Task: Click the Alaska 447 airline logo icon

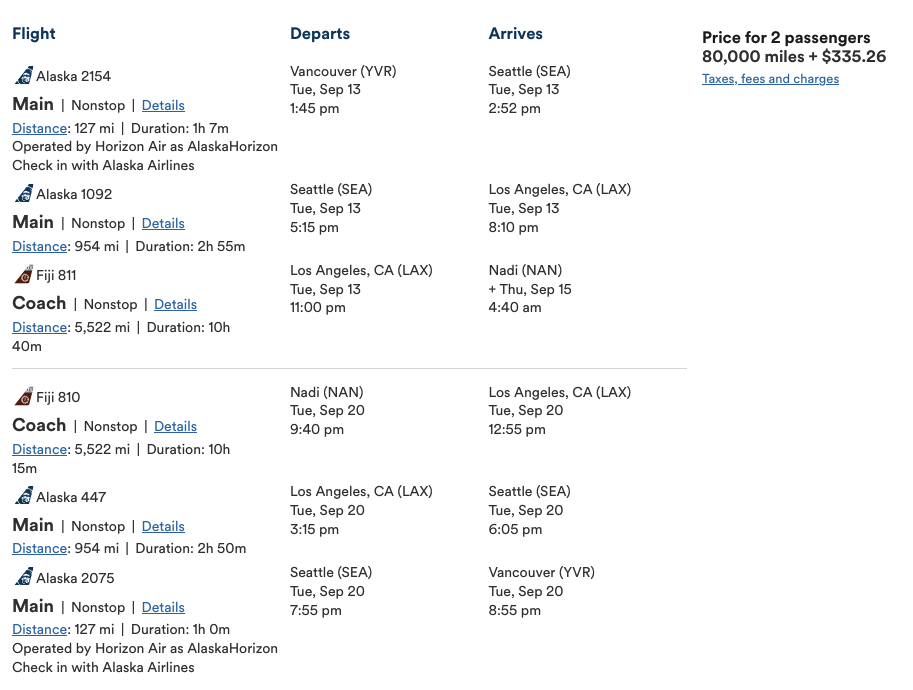Action: [24, 497]
